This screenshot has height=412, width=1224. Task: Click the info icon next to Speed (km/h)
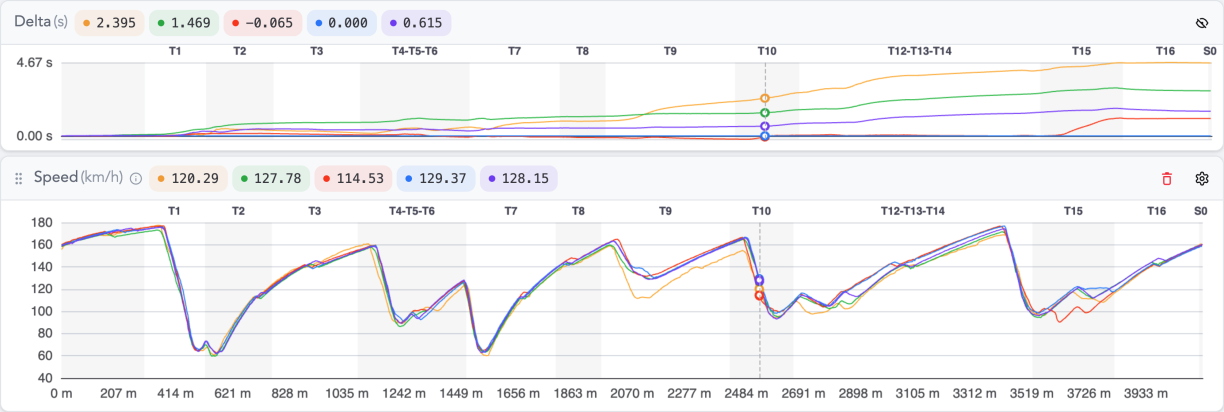[x=136, y=179]
